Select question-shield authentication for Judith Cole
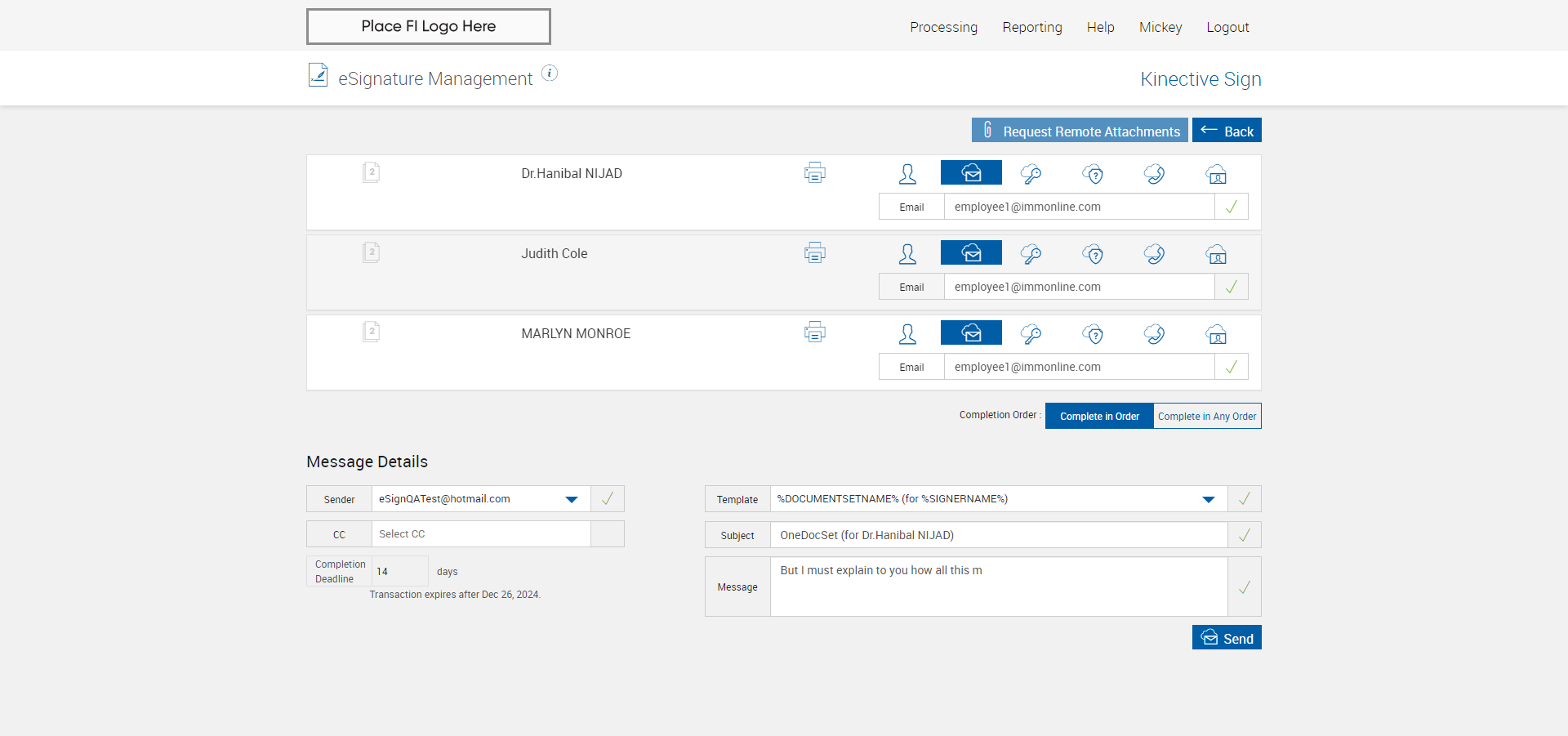This screenshot has width=1568, height=736. pyautogui.click(x=1093, y=254)
